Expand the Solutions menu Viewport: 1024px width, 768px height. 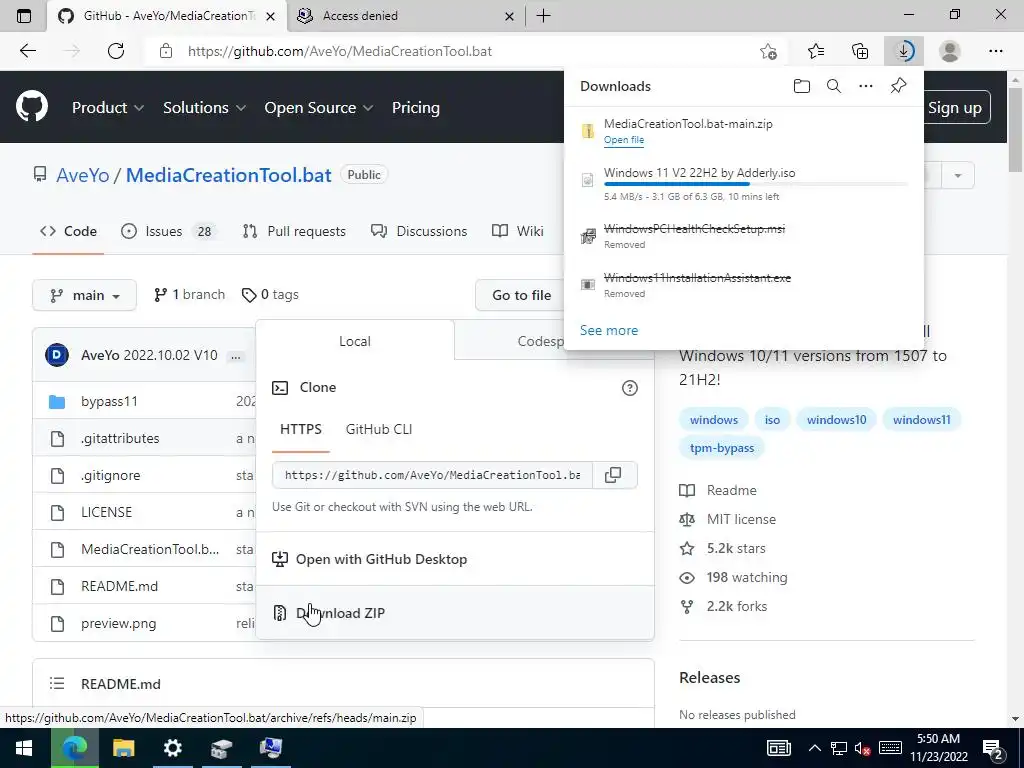click(204, 108)
